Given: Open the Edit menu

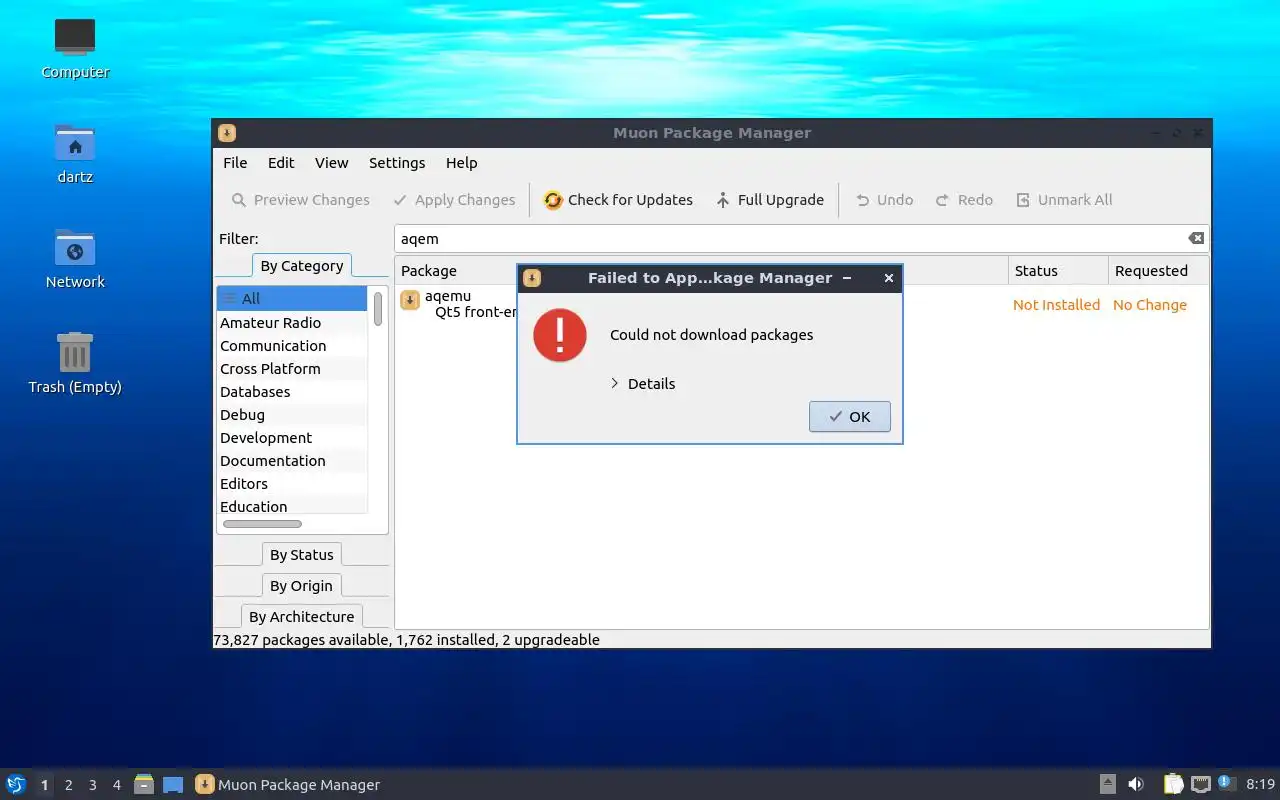Looking at the screenshot, I should [281, 163].
